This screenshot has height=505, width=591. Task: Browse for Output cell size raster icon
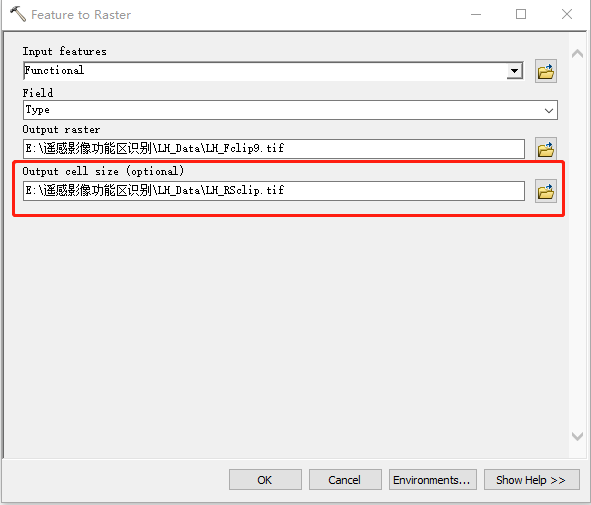click(x=546, y=191)
